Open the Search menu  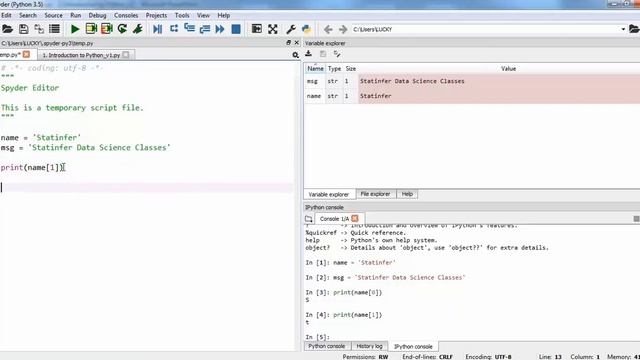tap(28, 16)
